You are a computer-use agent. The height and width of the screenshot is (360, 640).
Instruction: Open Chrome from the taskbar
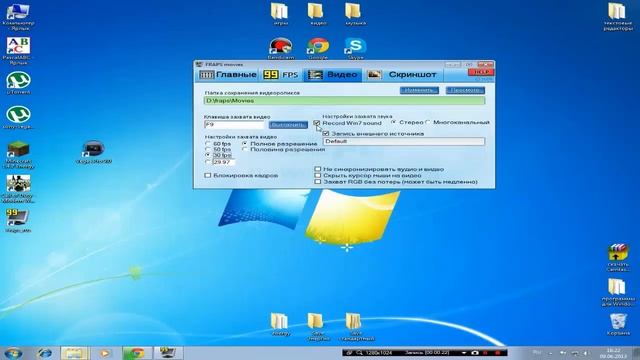[136, 353]
